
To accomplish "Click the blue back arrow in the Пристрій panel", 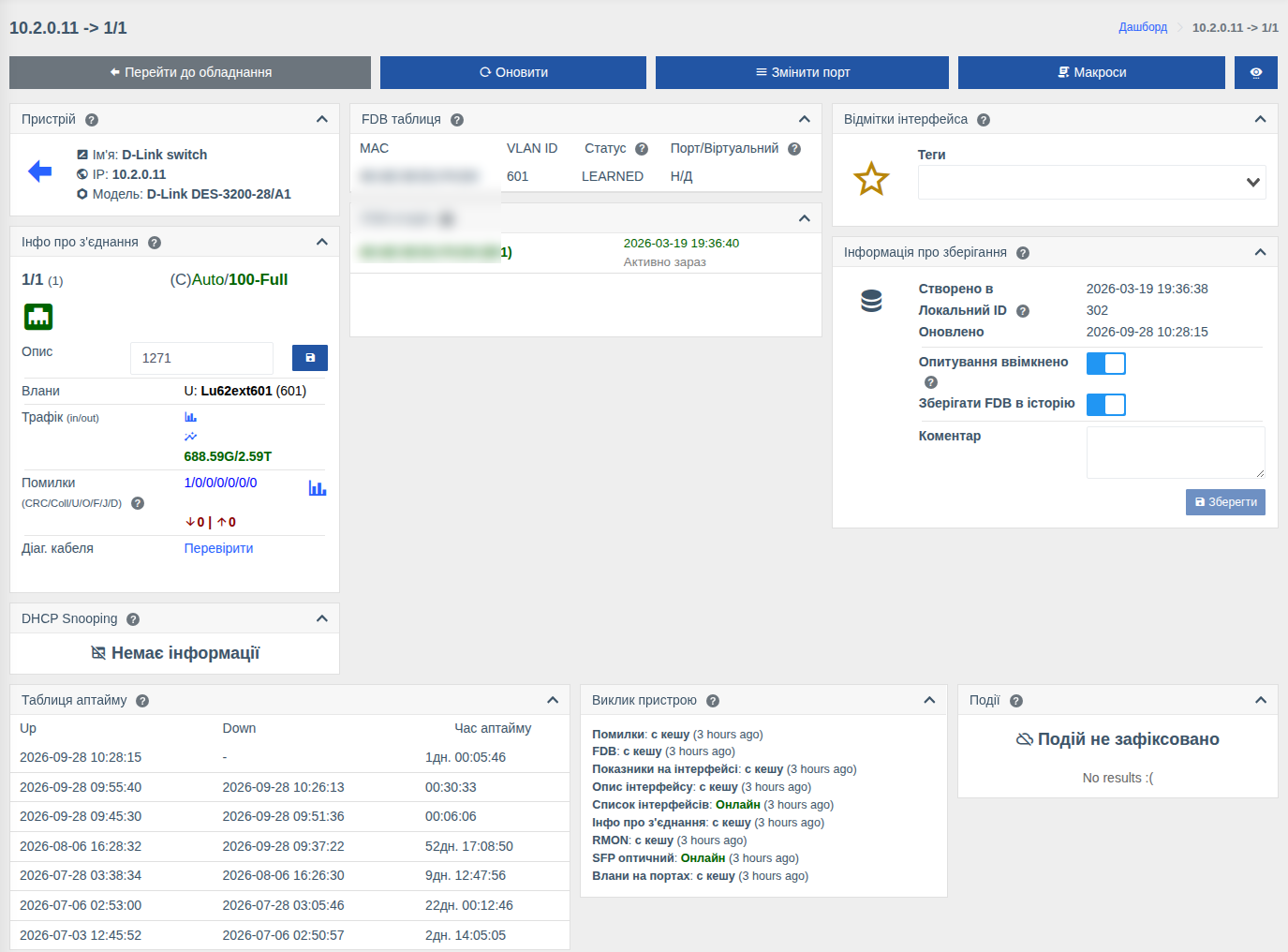I will click(x=40, y=171).
